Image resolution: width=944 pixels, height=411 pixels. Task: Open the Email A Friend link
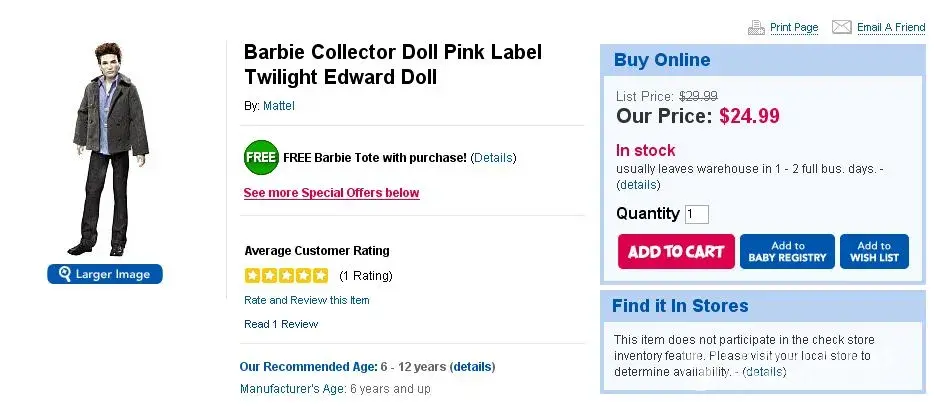coord(891,28)
